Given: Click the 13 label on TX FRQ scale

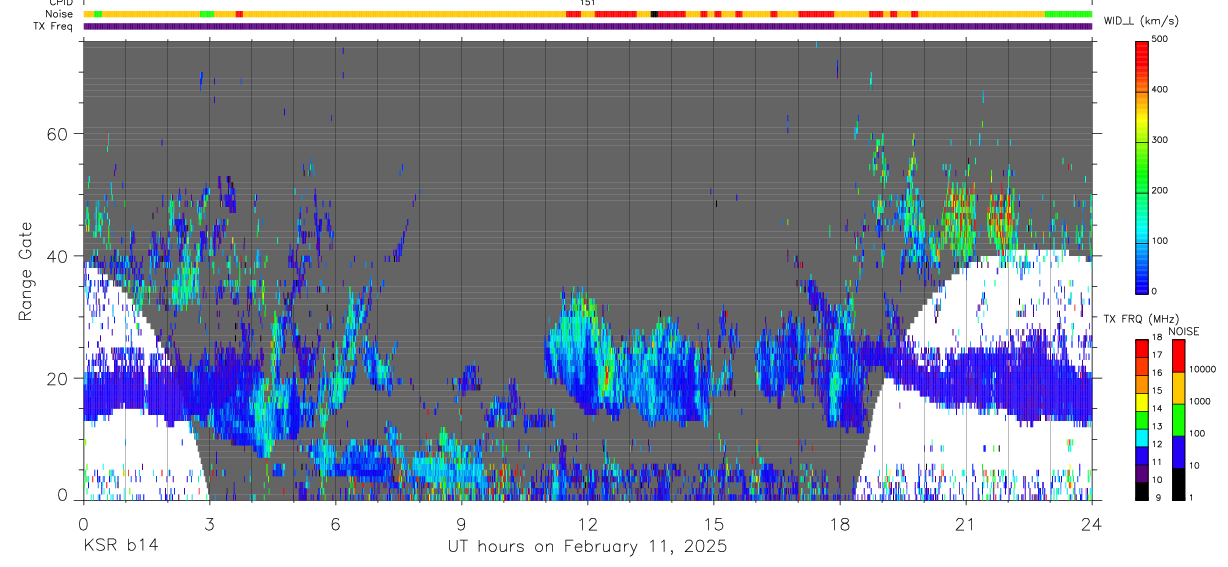Looking at the screenshot, I should pos(1158,427).
